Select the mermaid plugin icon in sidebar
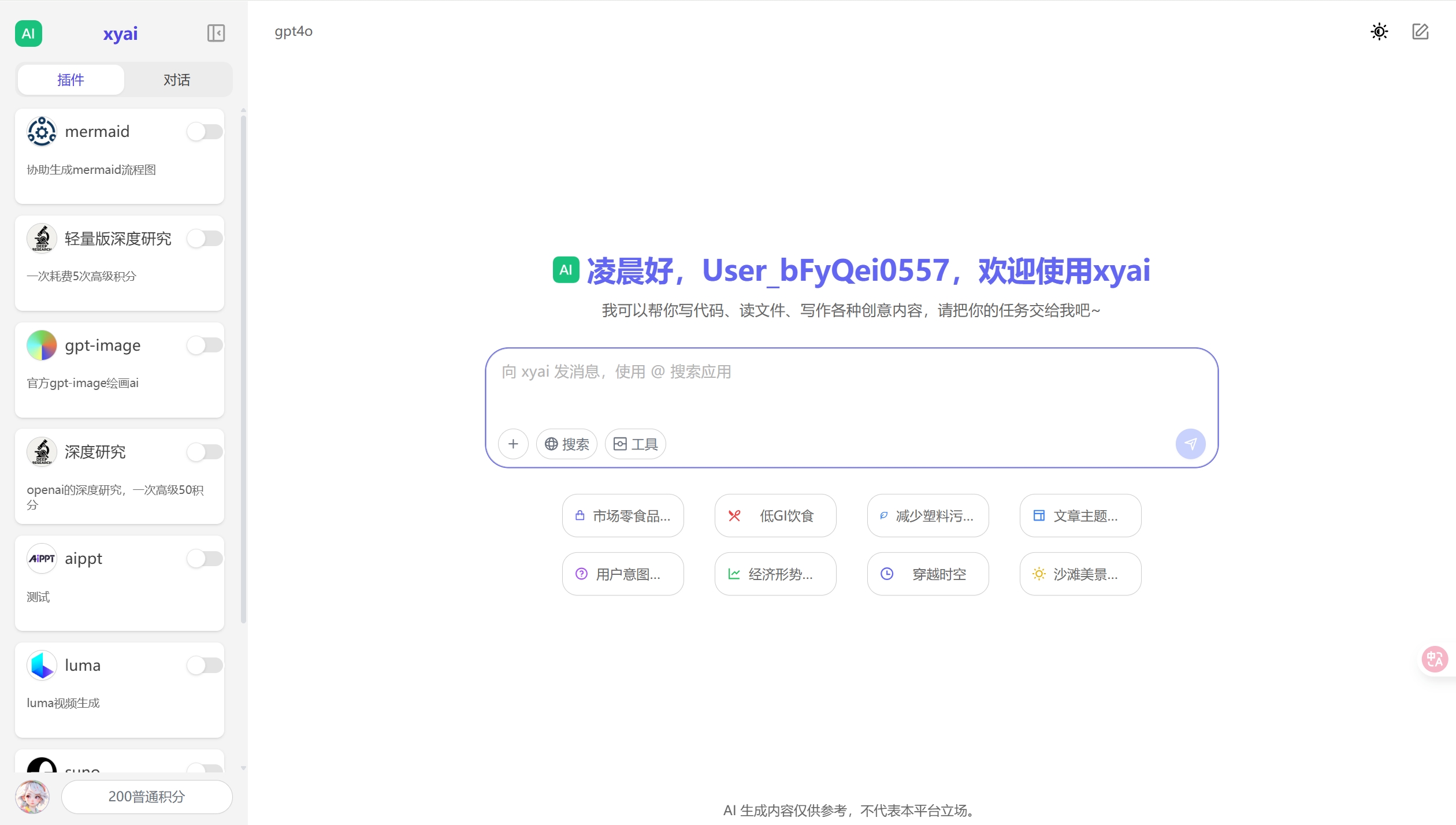1456x825 pixels. click(41, 131)
